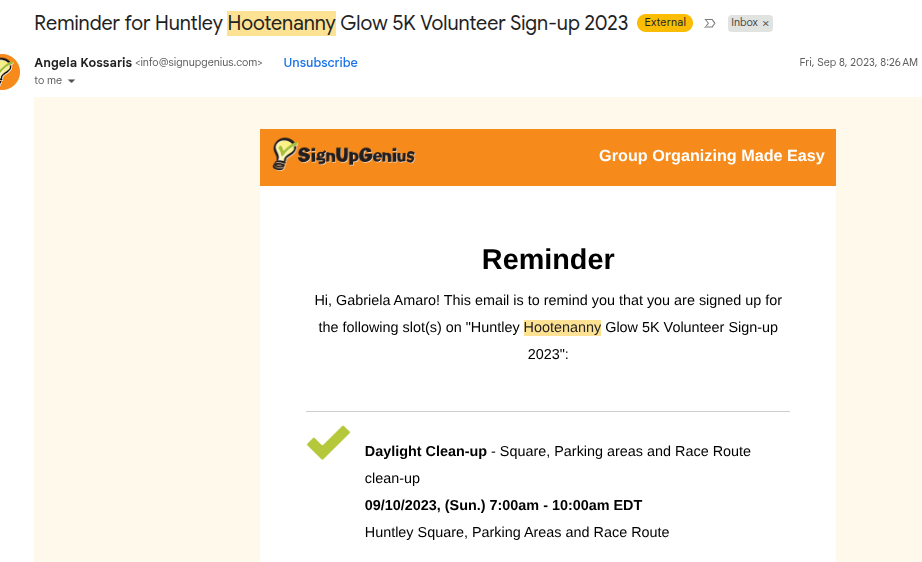This screenshot has width=922, height=562.
Task: Click the sender's lightbulb avatar
Action: pyautogui.click(x=6, y=71)
